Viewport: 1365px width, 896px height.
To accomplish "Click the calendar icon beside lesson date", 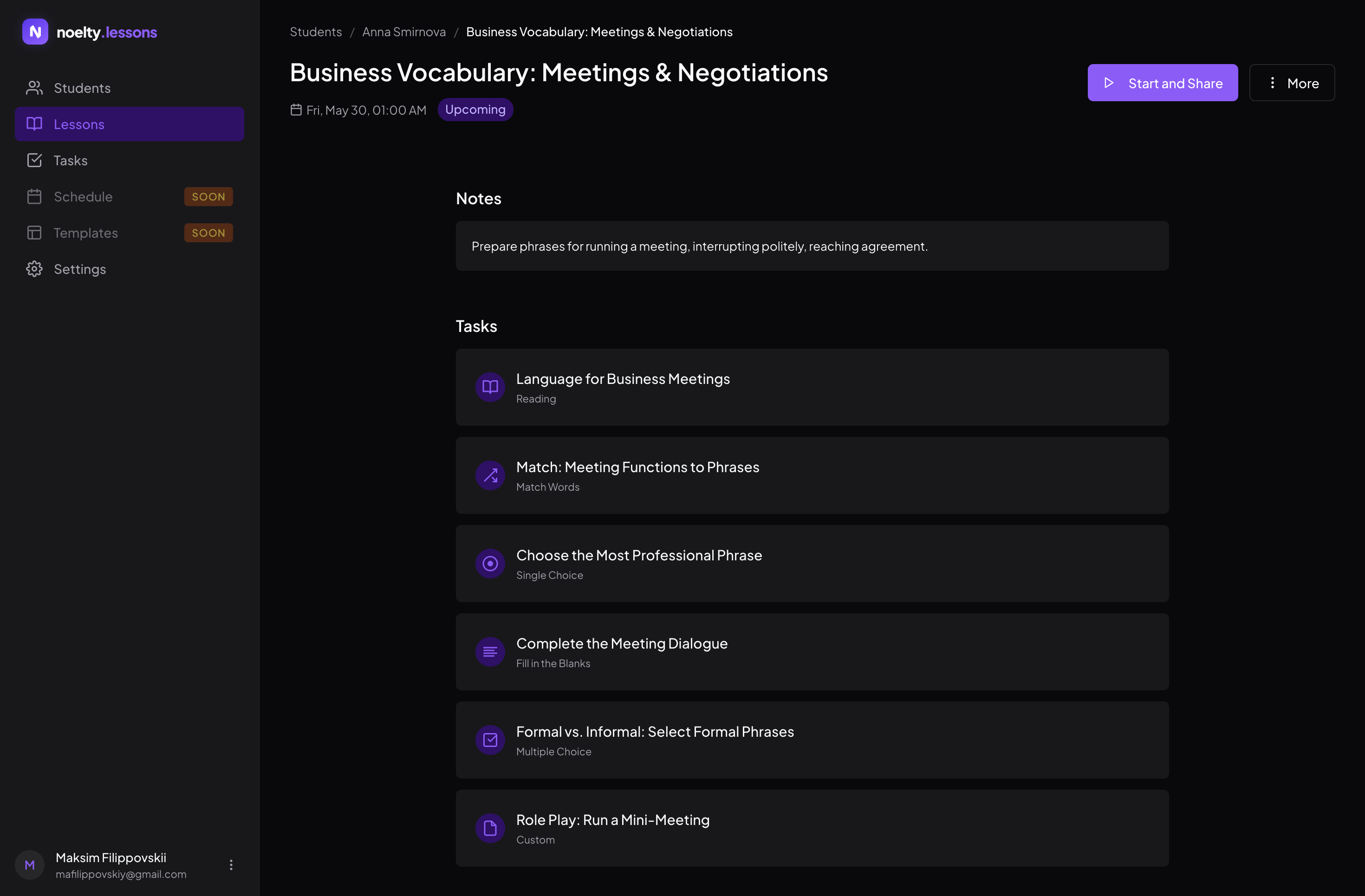I will click(x=296, y=110).
